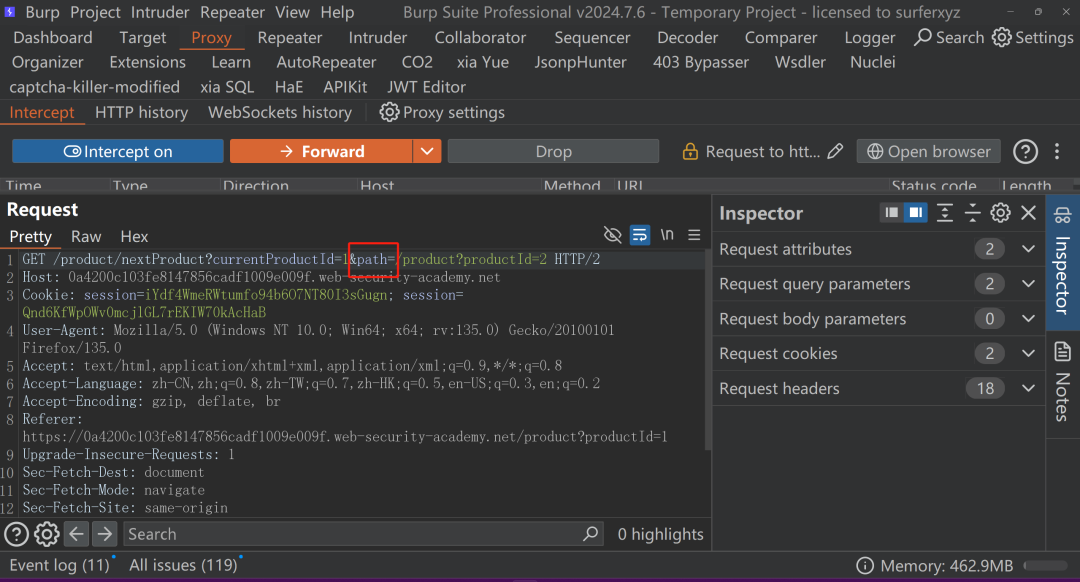Viewport: 1080px width, 582px height.
Task: Open the Burp menu
Action: tap(42, 12)
